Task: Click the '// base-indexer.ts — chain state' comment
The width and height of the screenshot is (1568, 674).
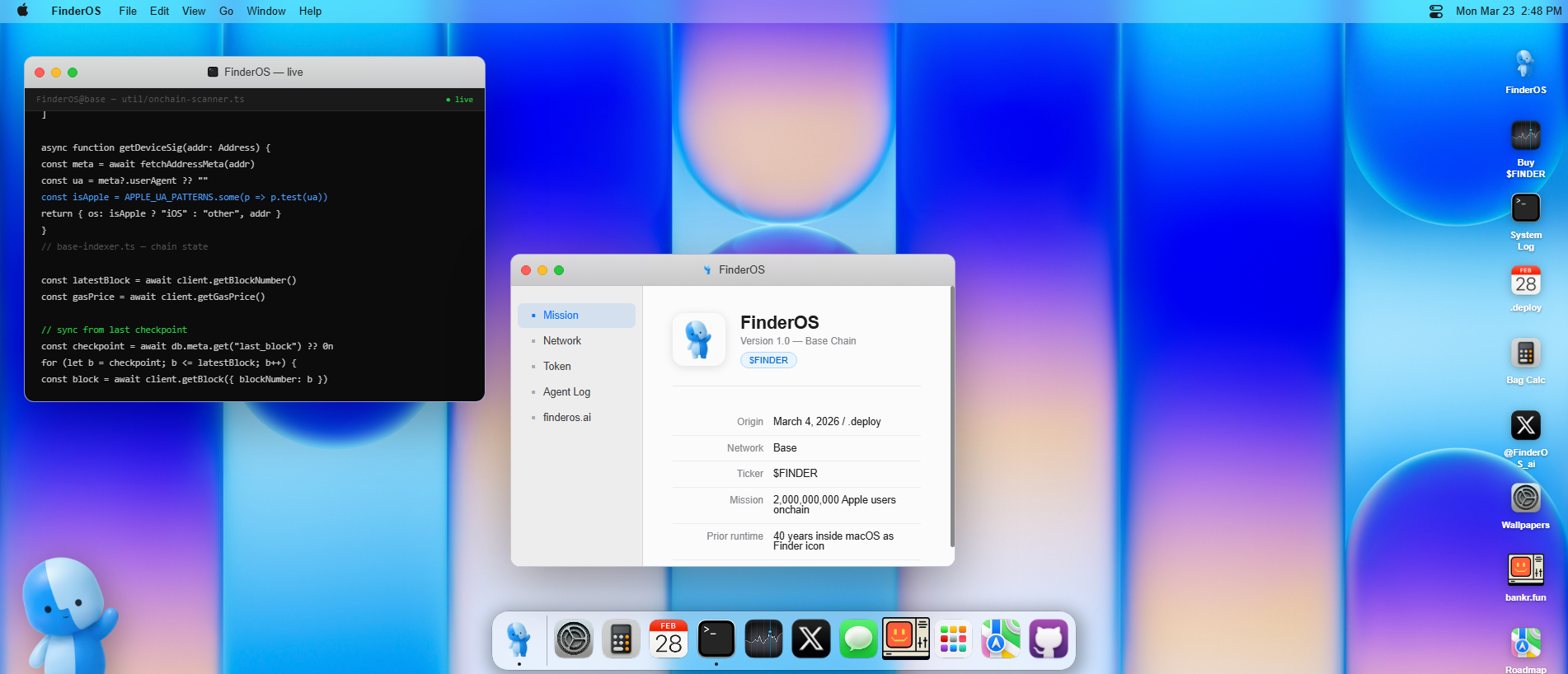Action: coord(124,246)
